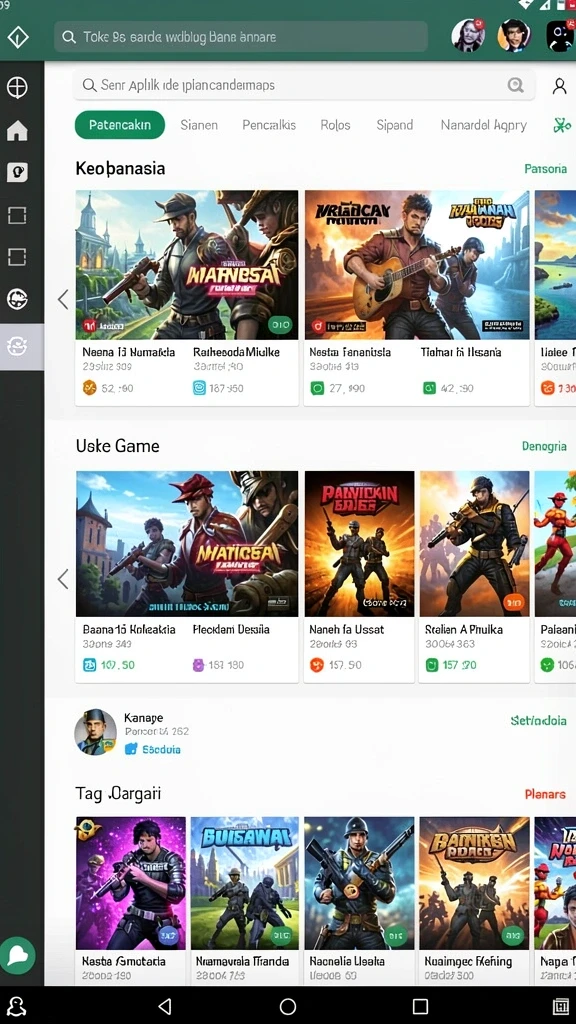Open the Denogria link by Uske Game
This screenshot has width=576, height=1024.
pos(544,446)
